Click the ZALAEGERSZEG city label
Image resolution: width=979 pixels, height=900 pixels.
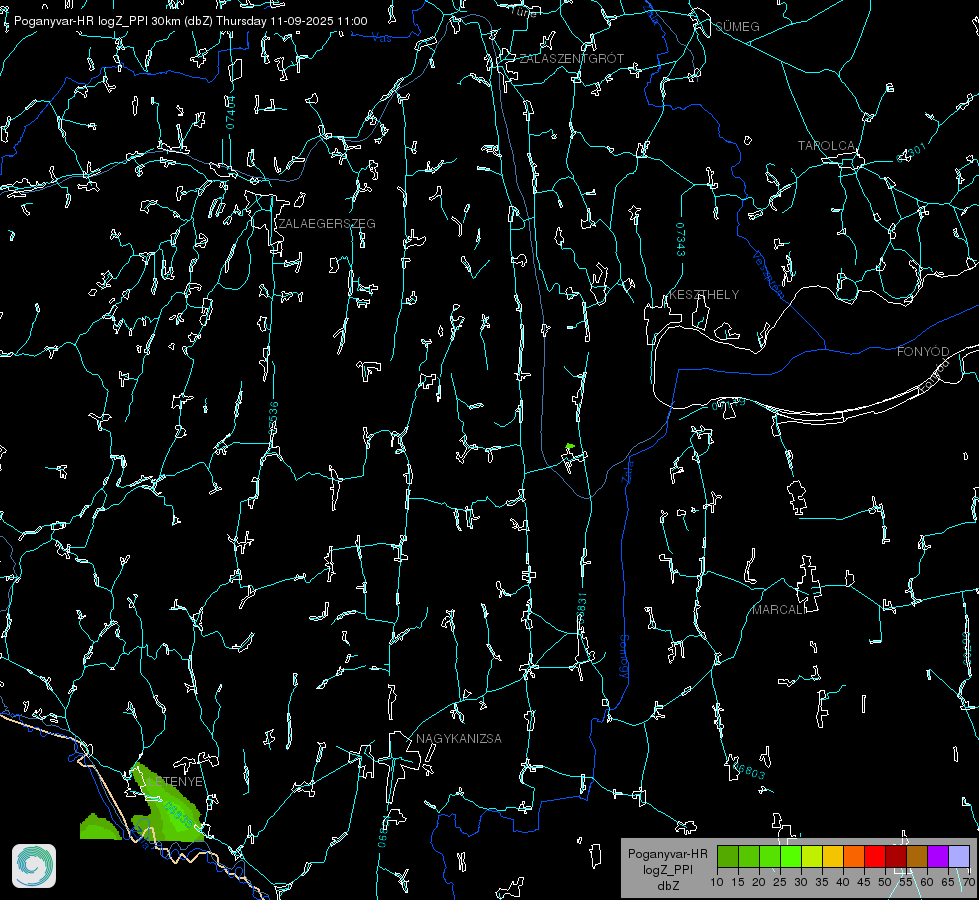point(327,223)
